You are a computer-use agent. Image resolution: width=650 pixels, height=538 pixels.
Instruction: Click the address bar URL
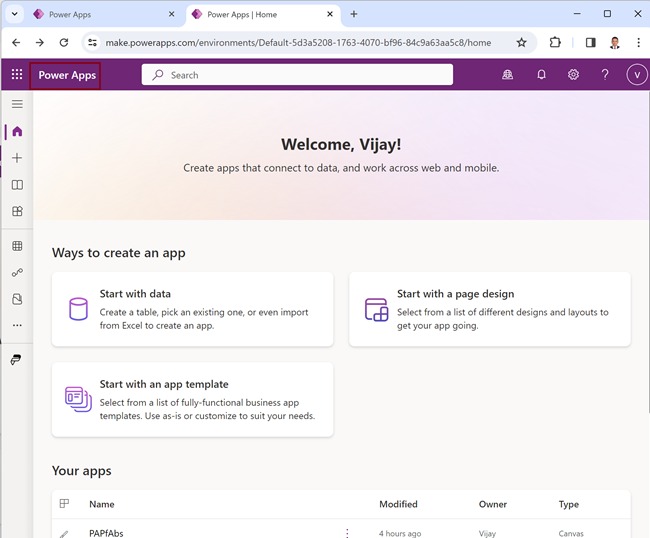point(298,43)
